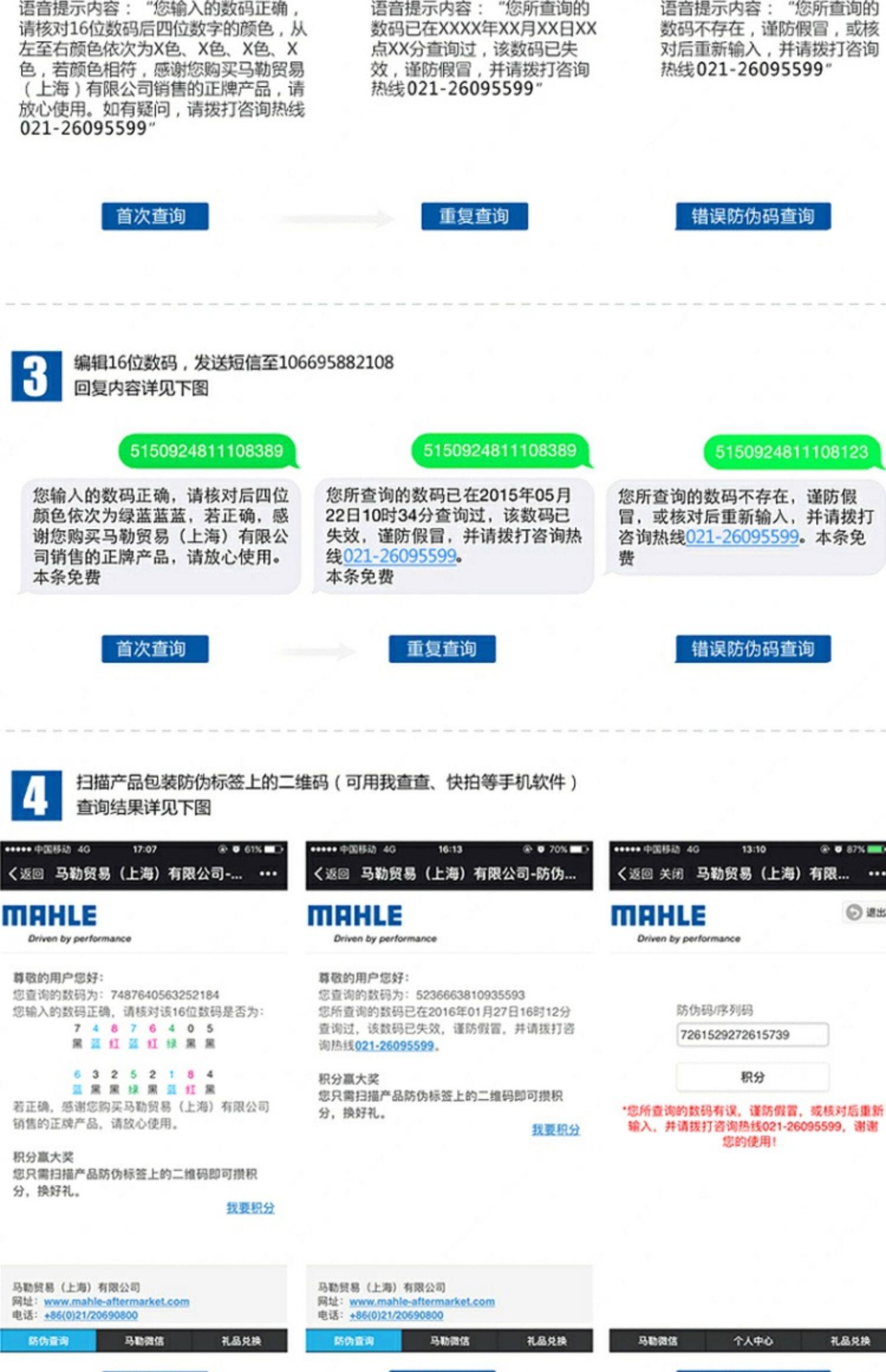This screenshot has width=886, height=1372.
Task: Tap the 退出 logout button beside the MAHLE logo
Action: tap(865, 912)
